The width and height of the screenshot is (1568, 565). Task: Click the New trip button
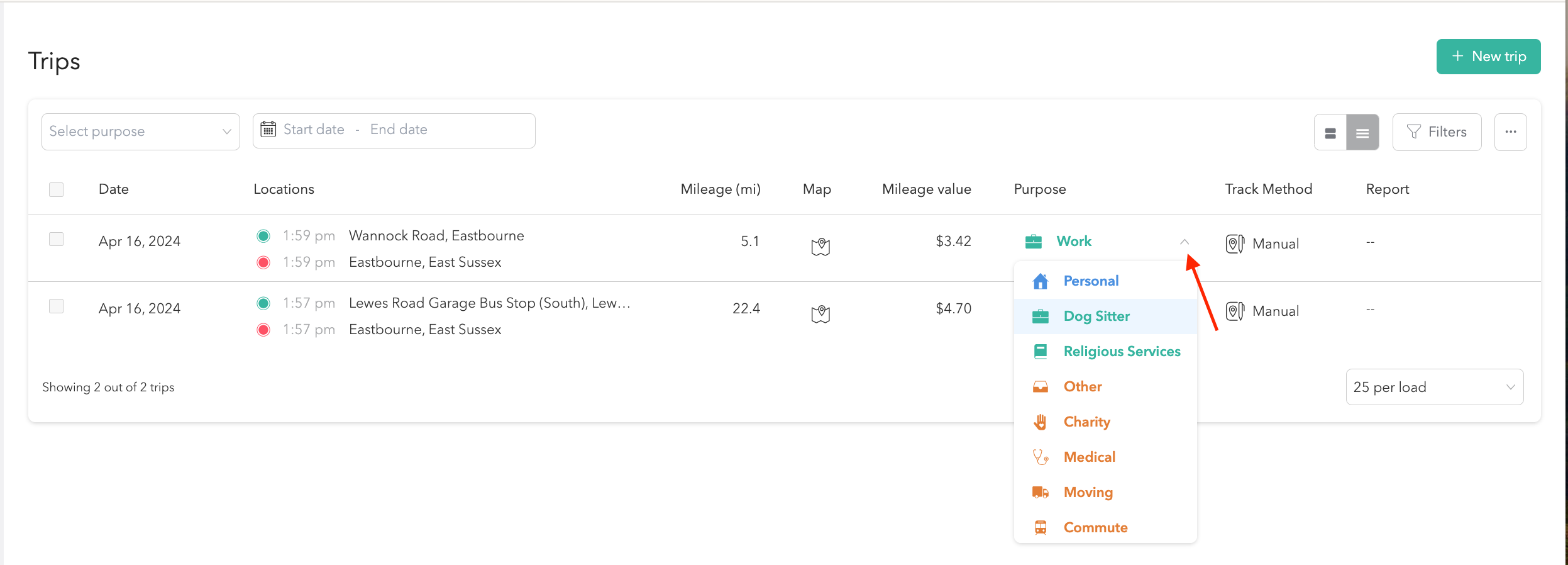point(1488,57)
